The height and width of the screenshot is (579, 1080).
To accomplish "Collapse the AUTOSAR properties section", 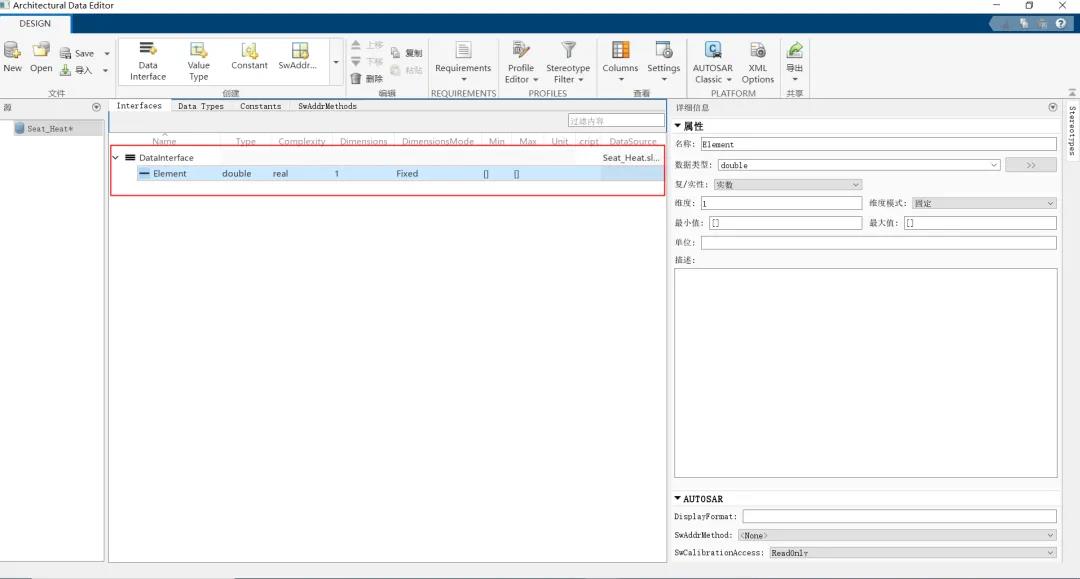I will coord(678,499).
